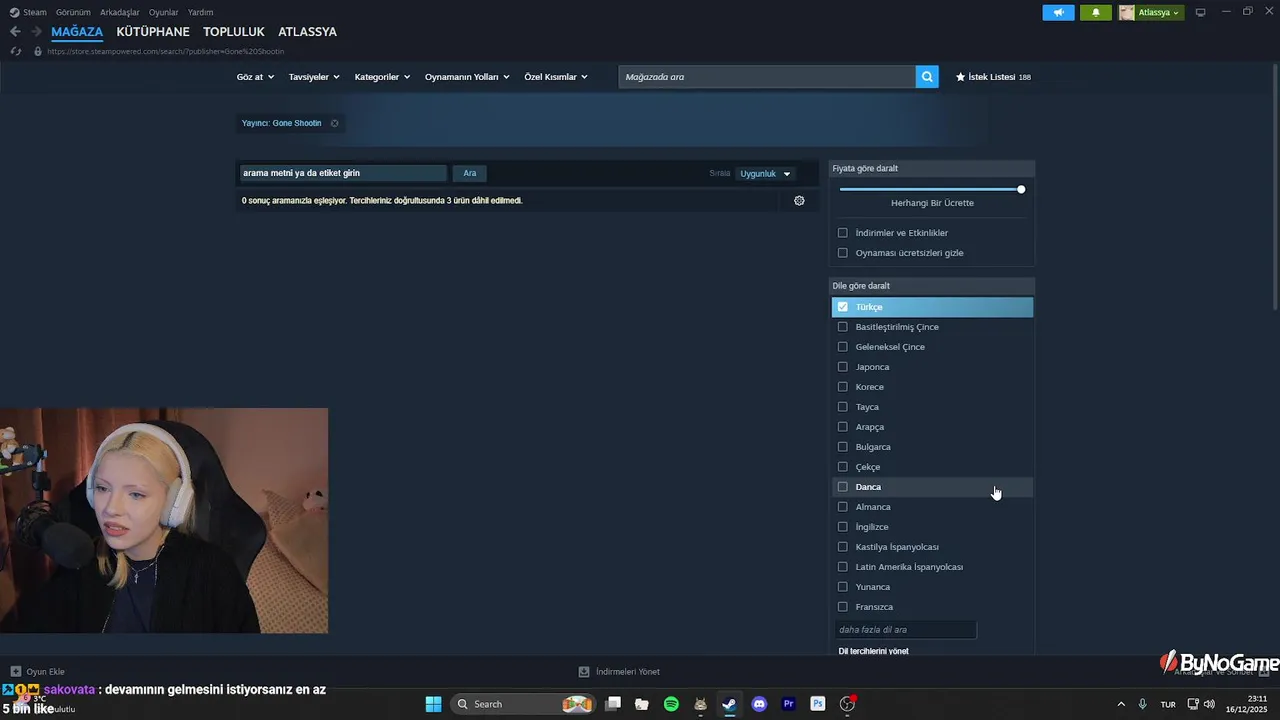Open the Atlassya account dropdown
1280x720 pixels.
(1151, 12)
